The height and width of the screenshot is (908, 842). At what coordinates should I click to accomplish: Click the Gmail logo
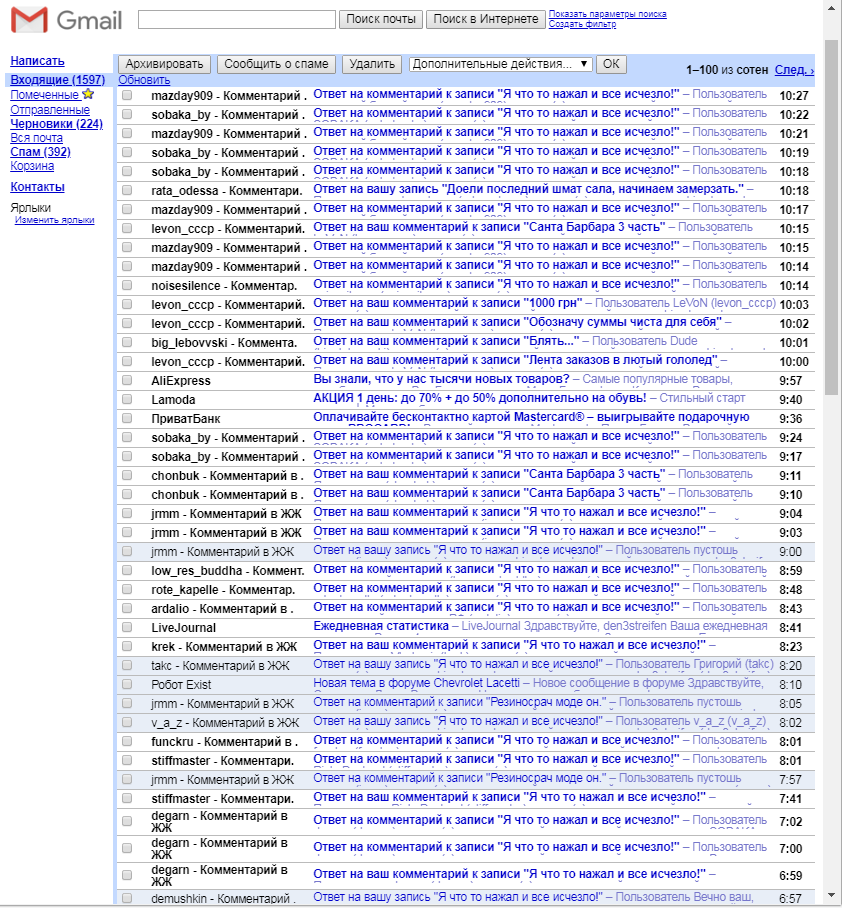(x=67, y=20)
